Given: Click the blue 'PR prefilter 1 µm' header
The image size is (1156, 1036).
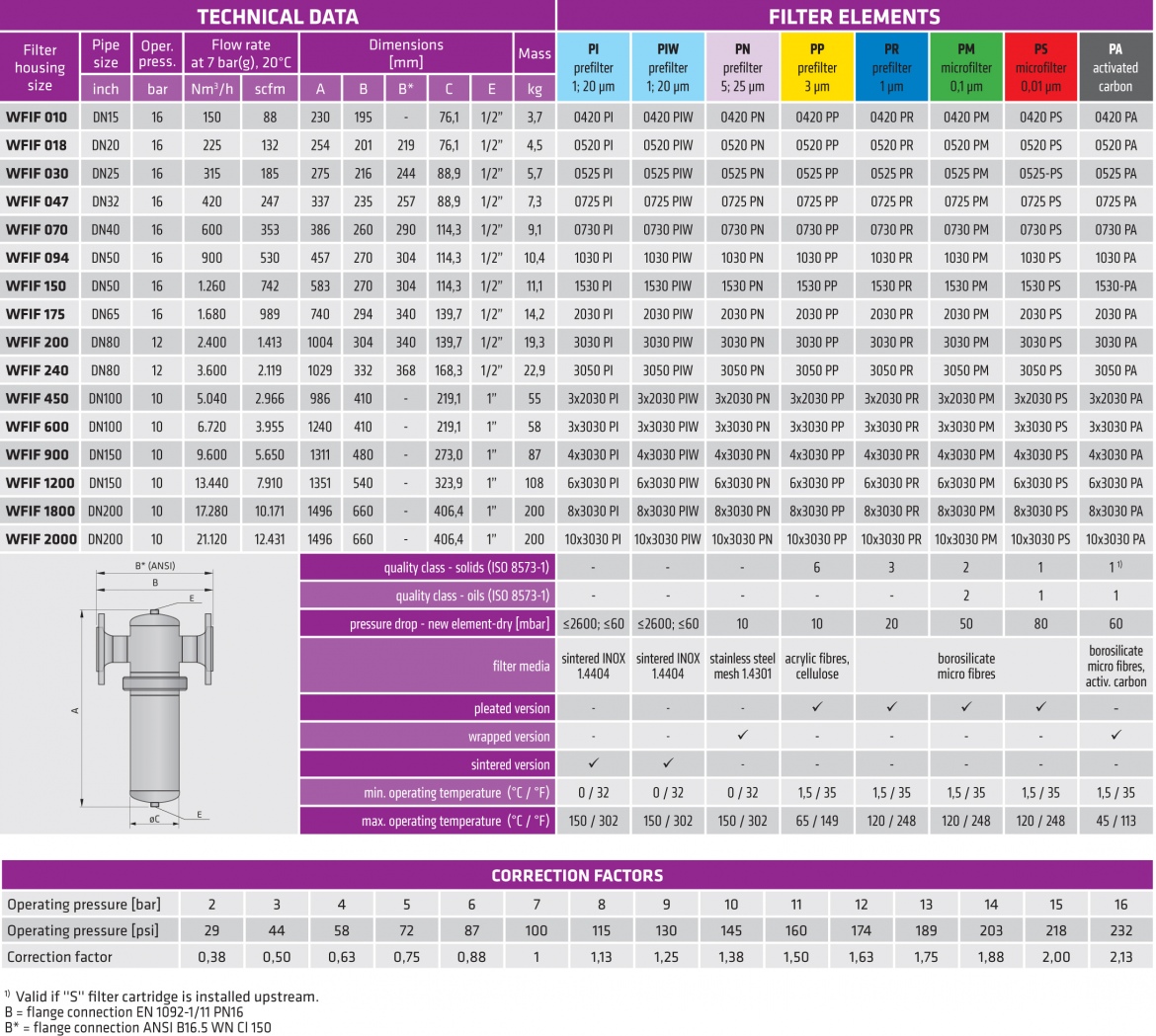Looking at the screenshot, I should tap(891, 67).
